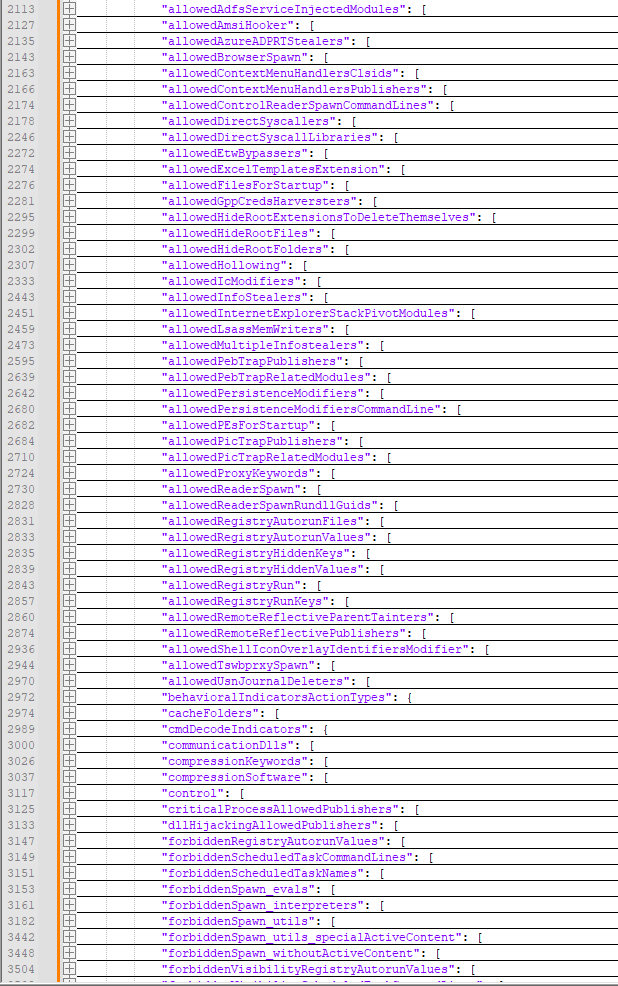618x986 pixels.
Task: Expand the behavioralIndicatorsActionTypes object fold
Action: click(x=69, y=697)
